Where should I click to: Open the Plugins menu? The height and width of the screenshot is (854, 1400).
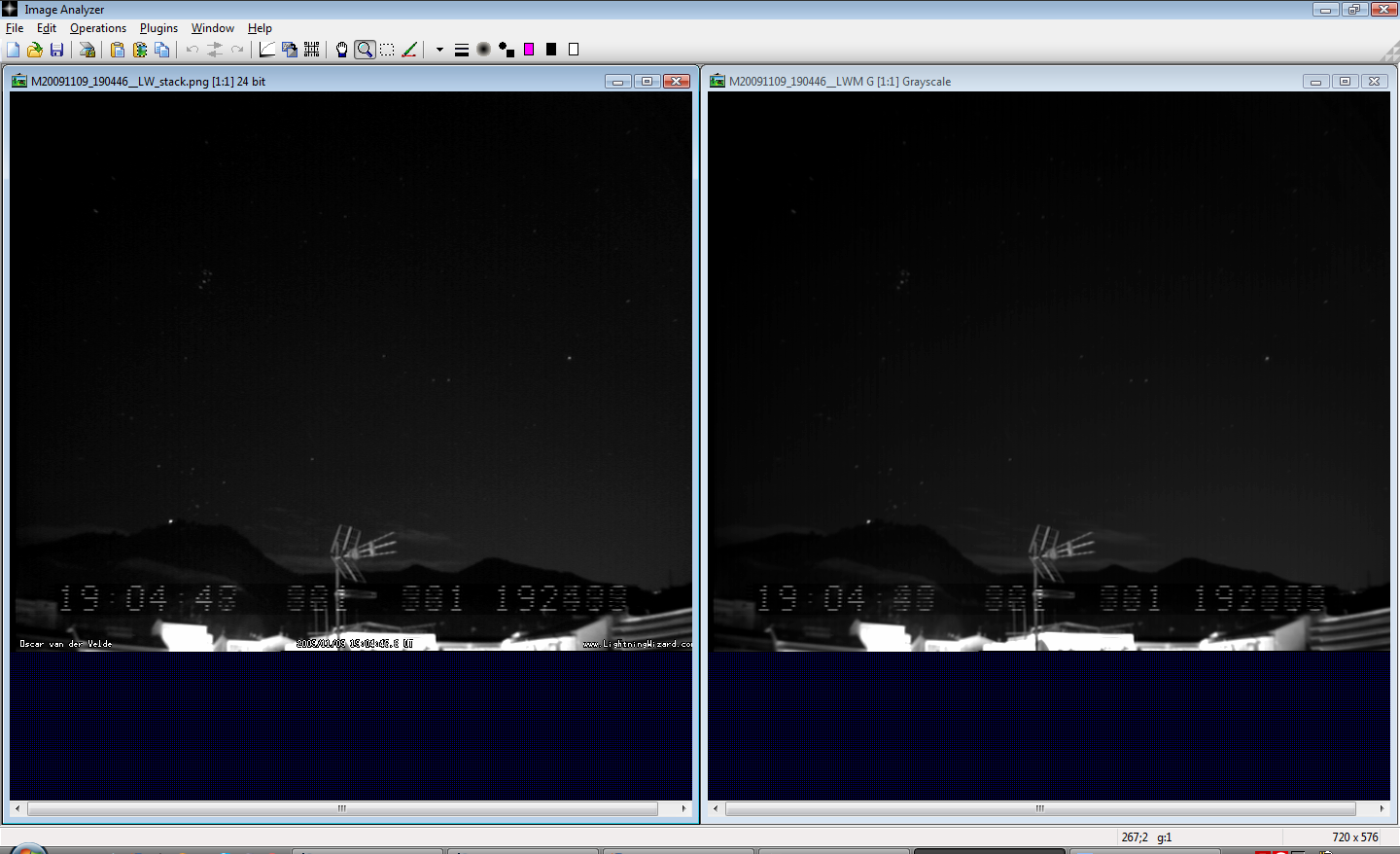158,28
